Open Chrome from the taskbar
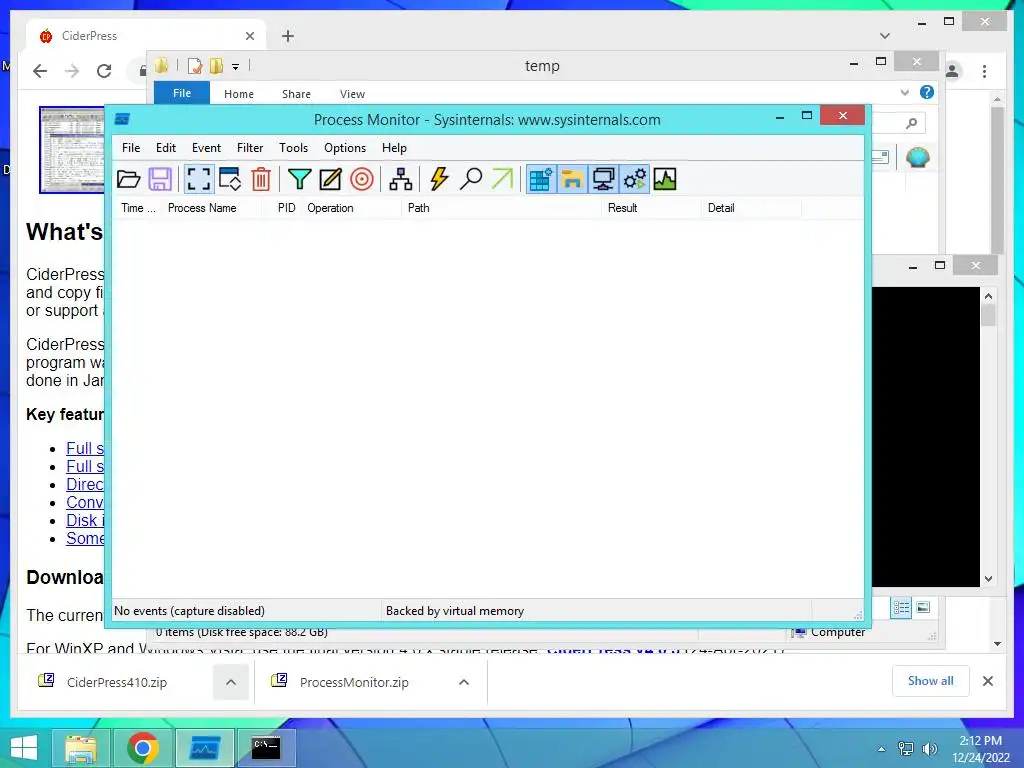This screenshot has height=768, width=1024. pyautogui.click(x=142, y=748)
